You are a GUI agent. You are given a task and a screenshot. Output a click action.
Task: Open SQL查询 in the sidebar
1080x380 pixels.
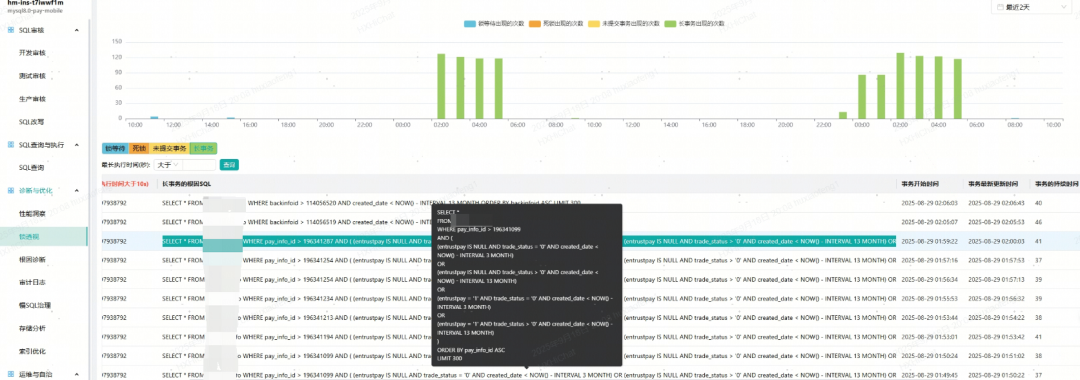point(32,167)
